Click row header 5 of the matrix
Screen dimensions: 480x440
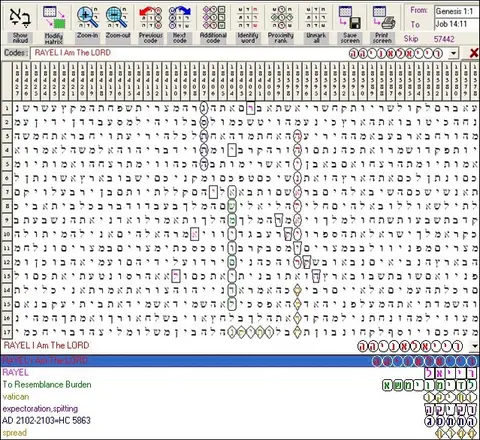tap(7, 164)
